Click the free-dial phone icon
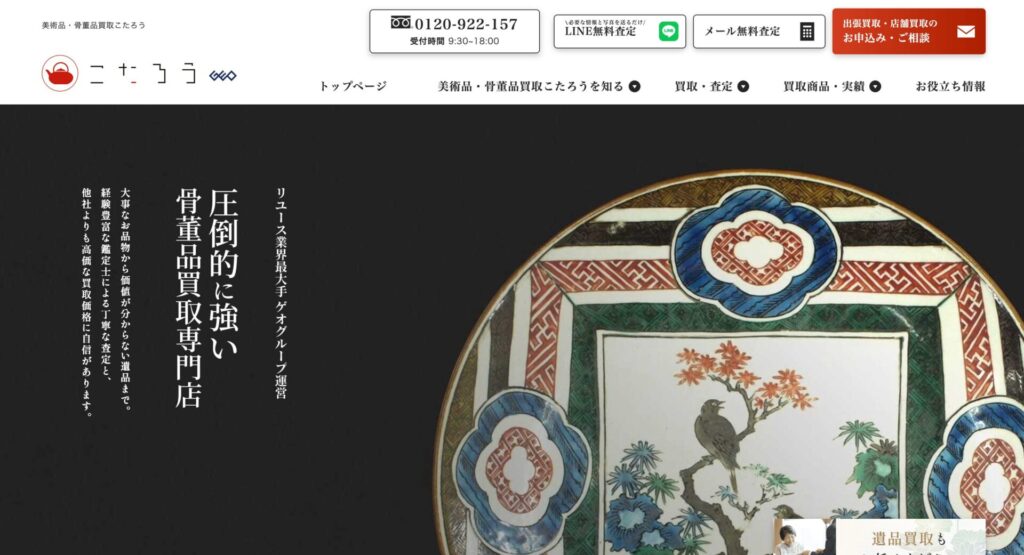 (401, 23)
